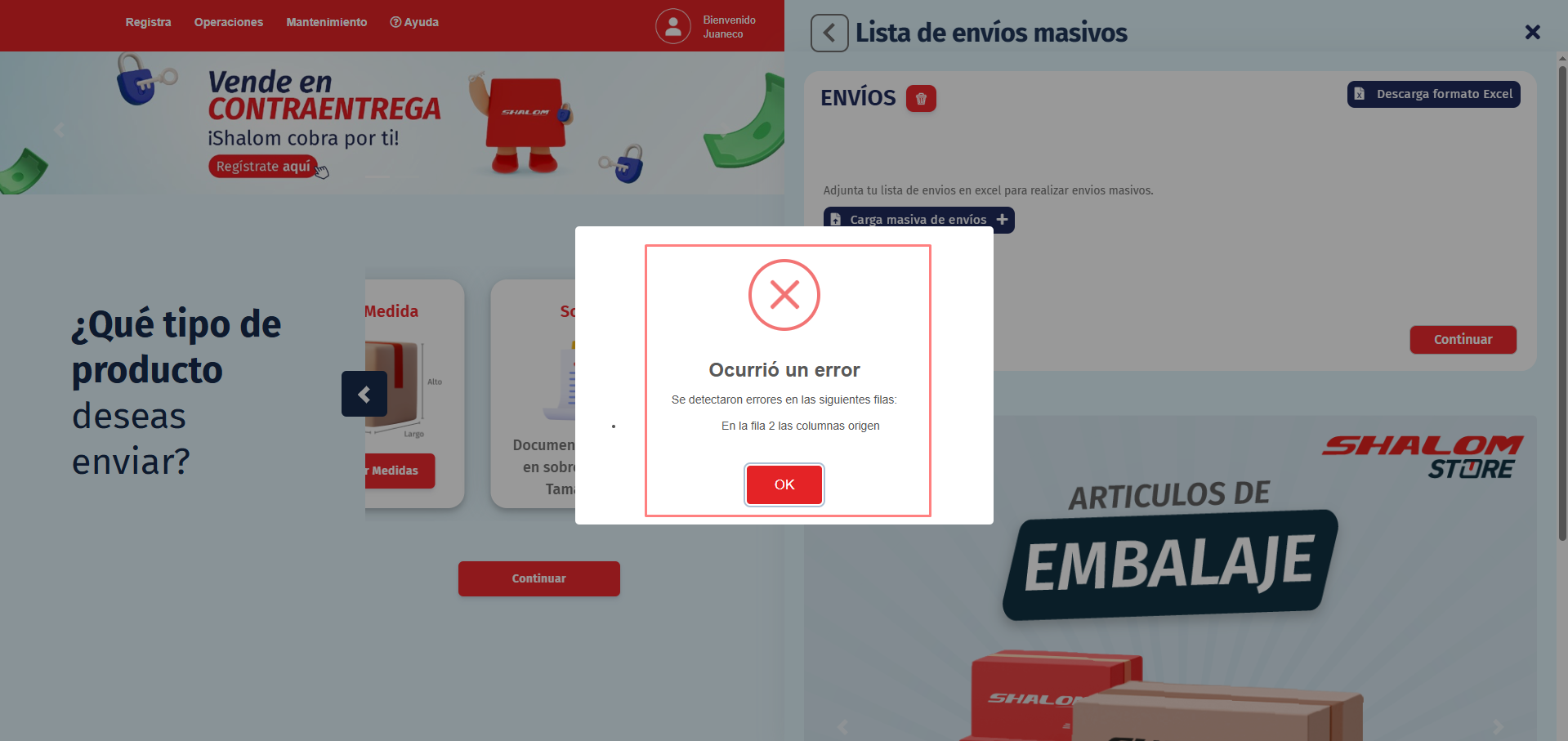Open the Operaciones menu
1568x741 pixels.
click(229, 22)
